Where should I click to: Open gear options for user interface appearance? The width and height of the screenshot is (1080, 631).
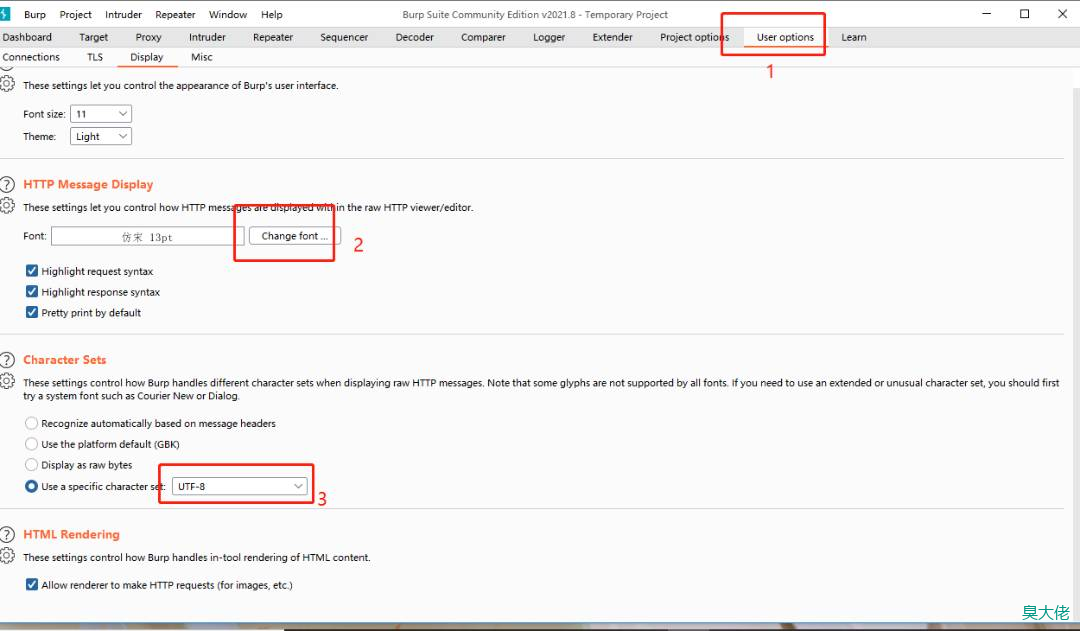click(7, 83)
